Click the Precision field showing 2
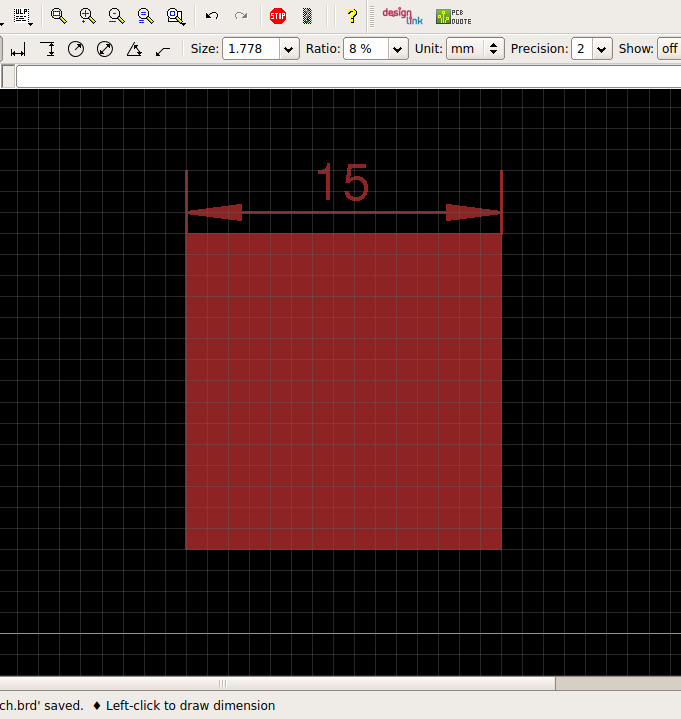The height and width of the screenshot is (719, 681). coord(582,49)
